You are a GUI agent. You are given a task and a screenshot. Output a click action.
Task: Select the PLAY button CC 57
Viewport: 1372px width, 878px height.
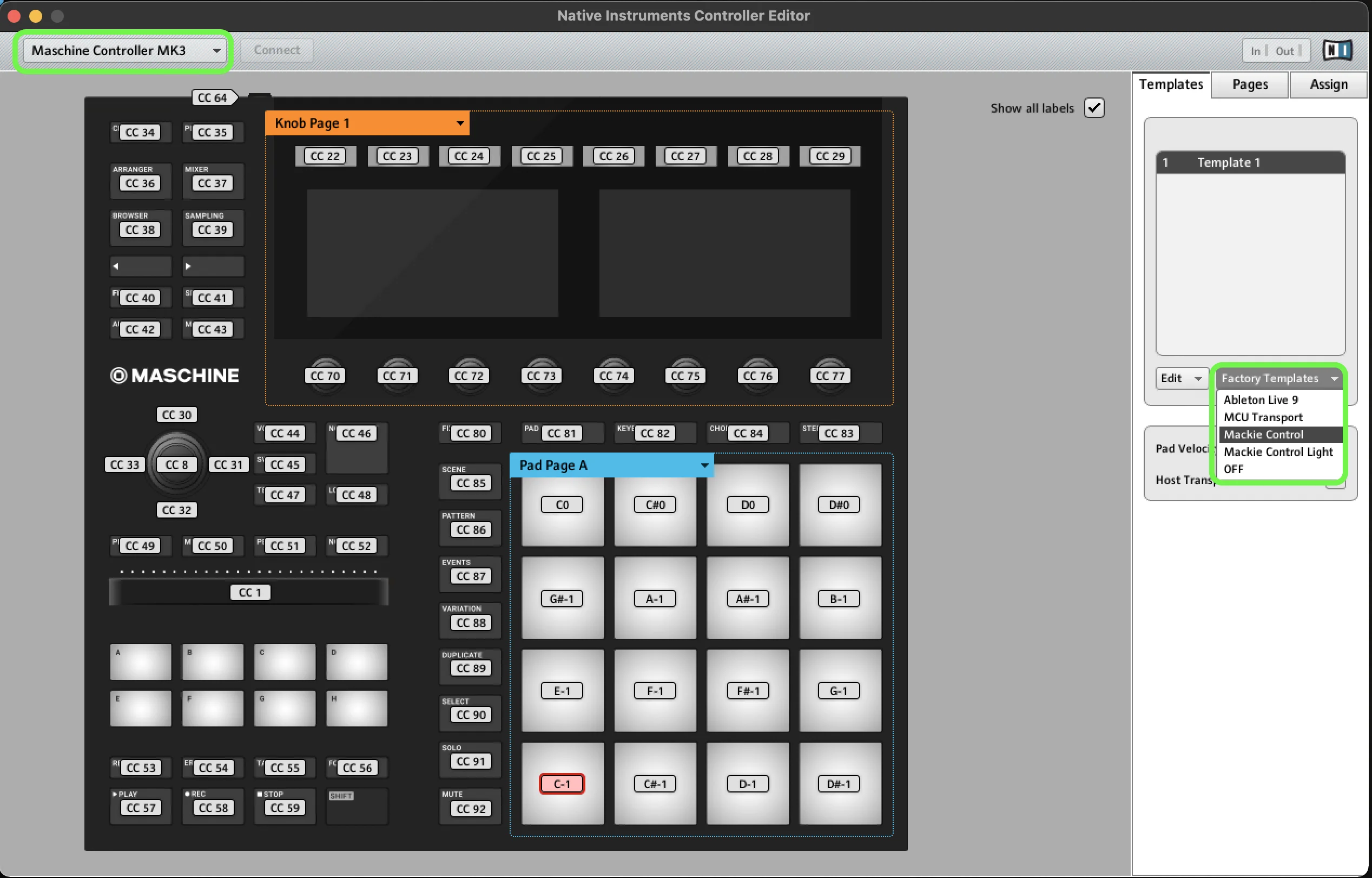141,806
